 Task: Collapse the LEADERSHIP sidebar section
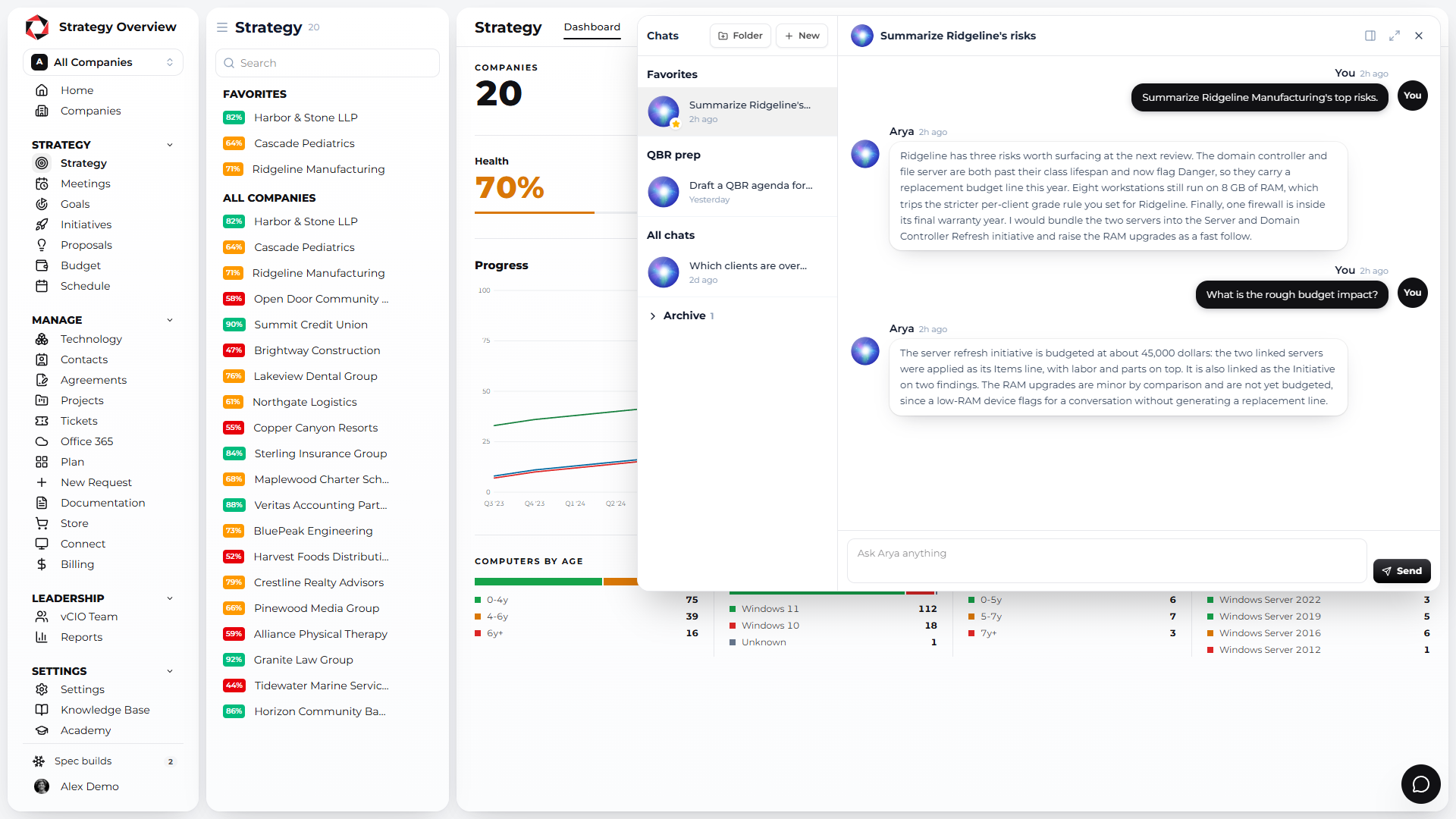170,598
